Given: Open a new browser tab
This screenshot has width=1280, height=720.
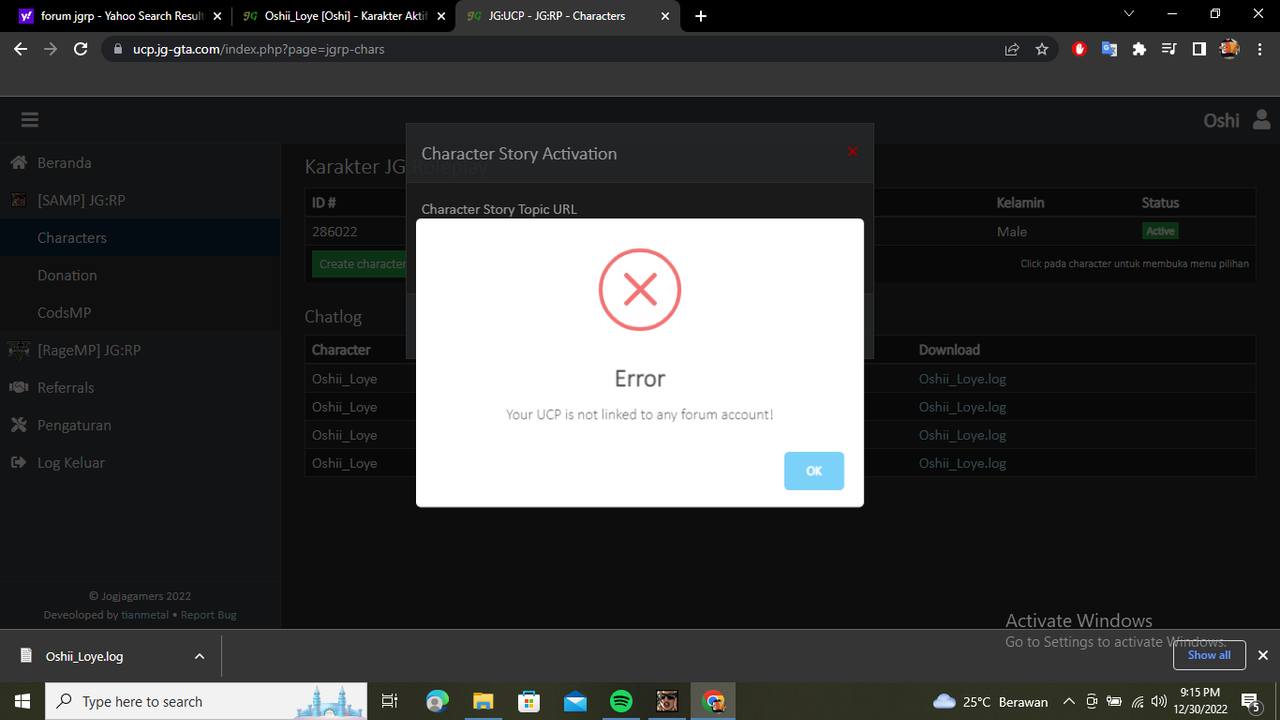Looking at the screenshot, I should 701,16.
